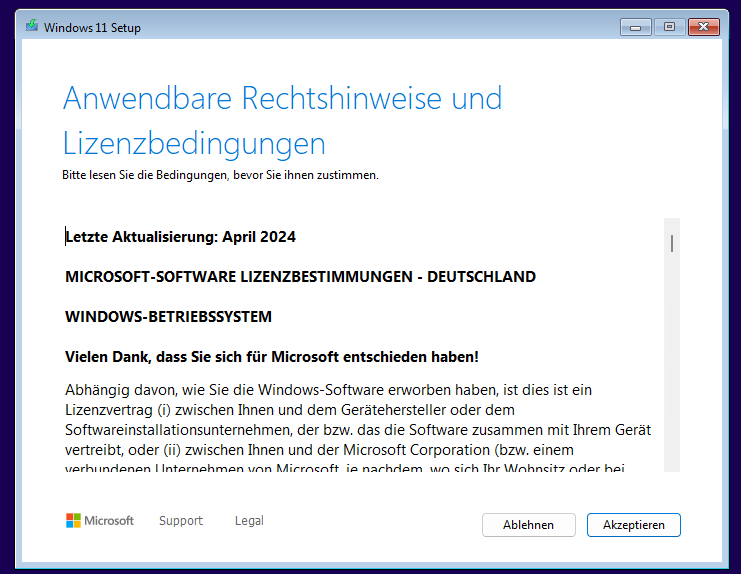
Task: Click 'Bitte lesen Sie die Bedingungen' subtitle
Action: (x=221, y=175)
